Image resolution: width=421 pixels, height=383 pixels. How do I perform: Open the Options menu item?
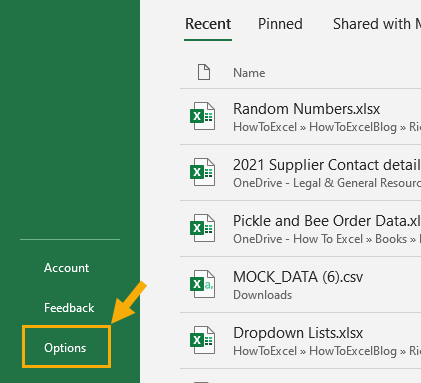[65, 348]
